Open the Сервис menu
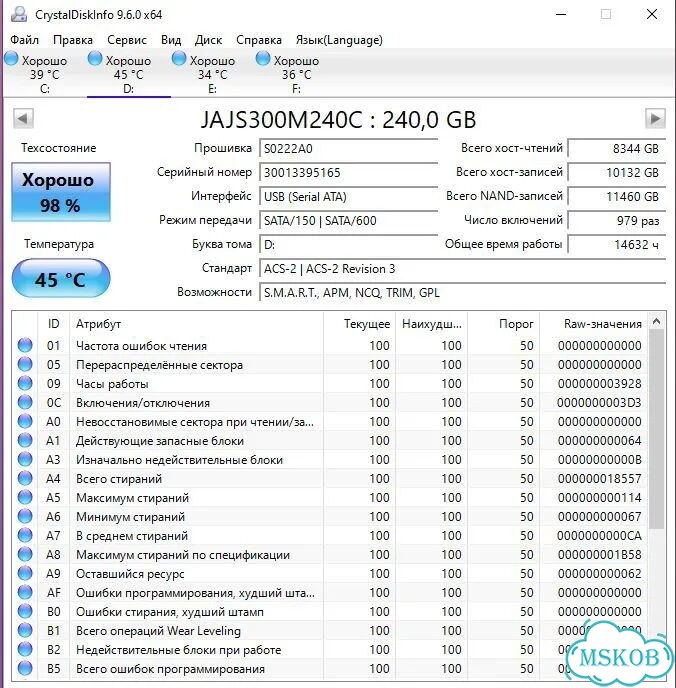 [x=127, y=40]
